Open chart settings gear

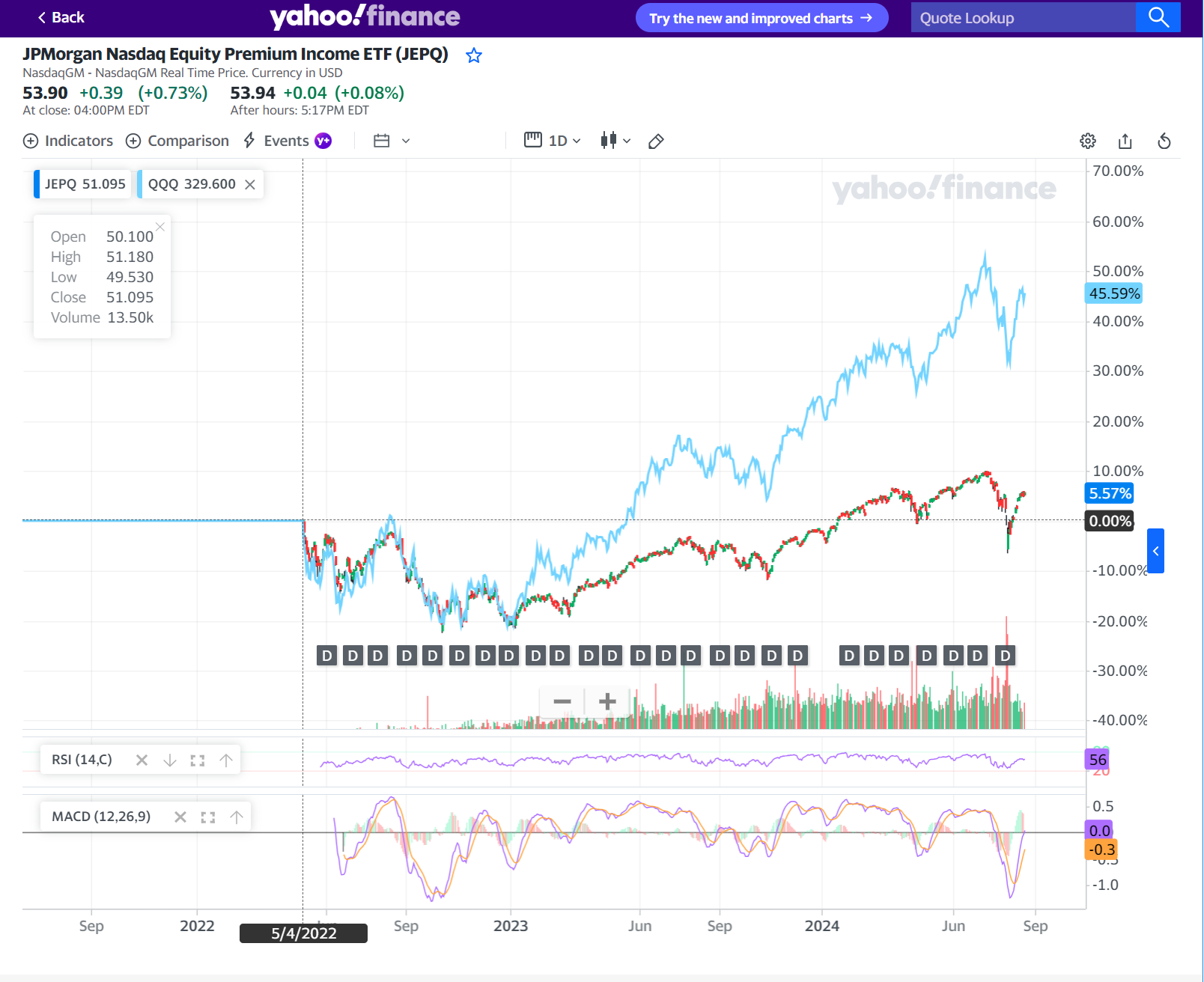coord(1088,141)
